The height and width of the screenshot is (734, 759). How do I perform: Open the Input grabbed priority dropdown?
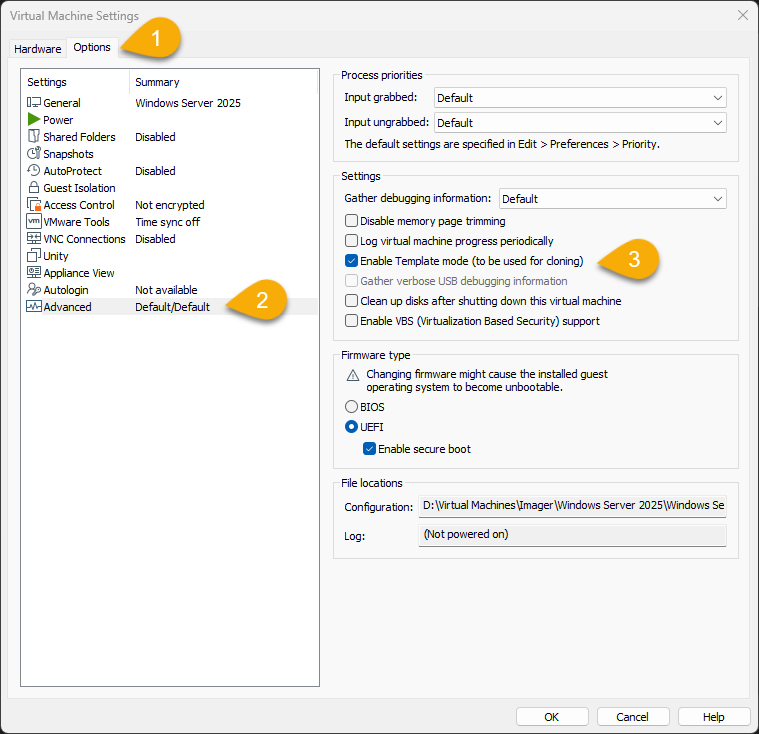click(x=580, y=98)
